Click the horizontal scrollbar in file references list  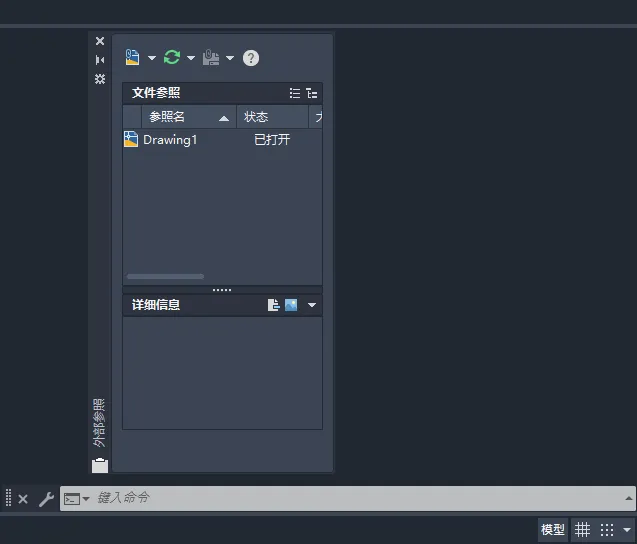point(165,277)
